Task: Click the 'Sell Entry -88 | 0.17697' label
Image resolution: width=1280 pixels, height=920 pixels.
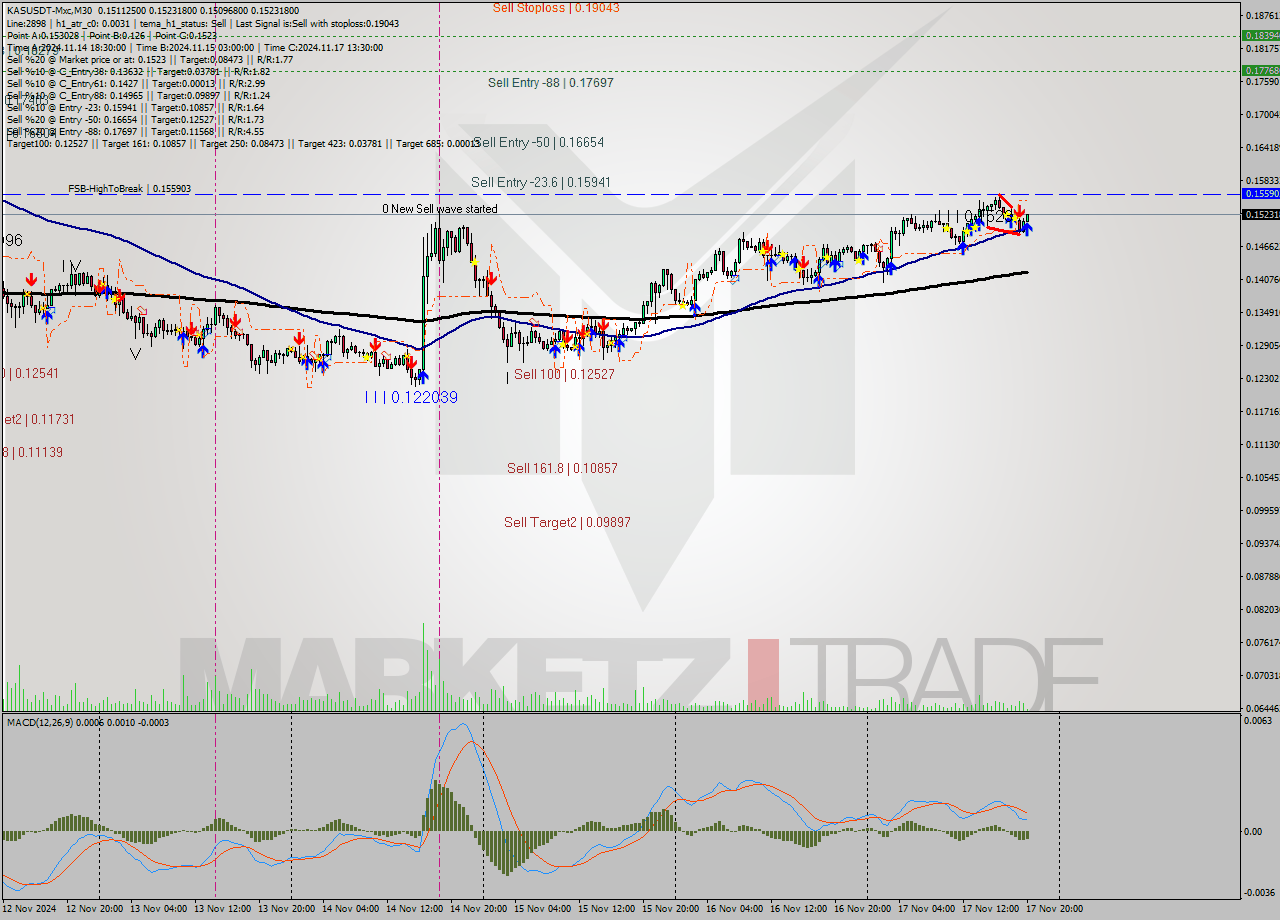Action: point(551,83)
